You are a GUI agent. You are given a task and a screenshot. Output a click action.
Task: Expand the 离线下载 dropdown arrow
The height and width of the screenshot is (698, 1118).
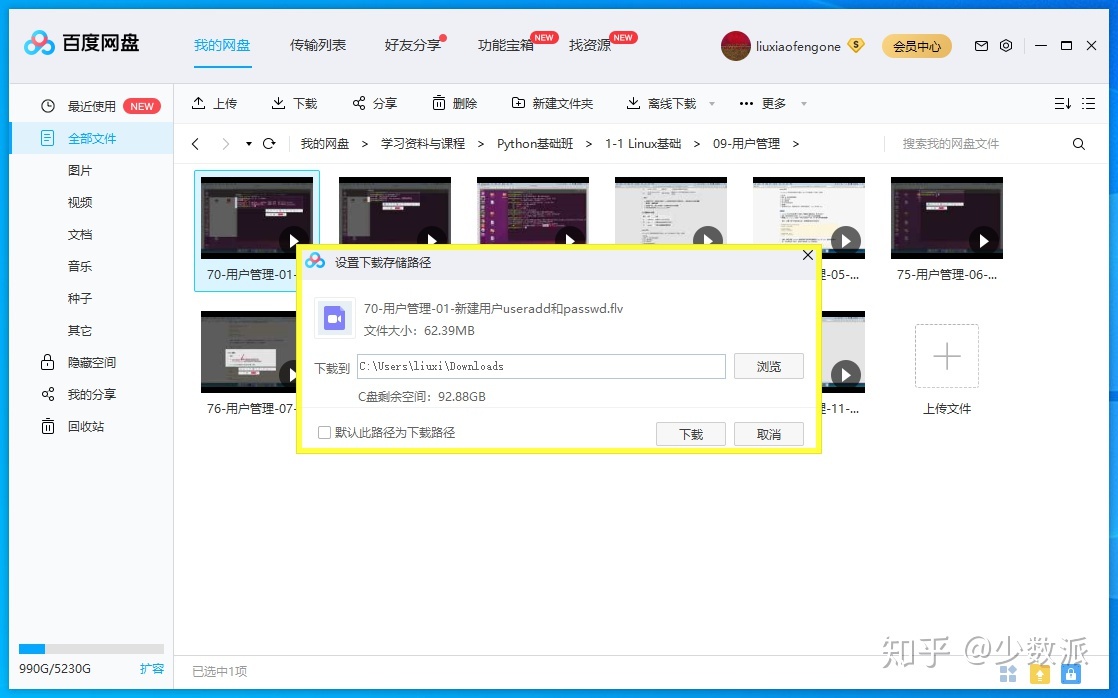712,103
